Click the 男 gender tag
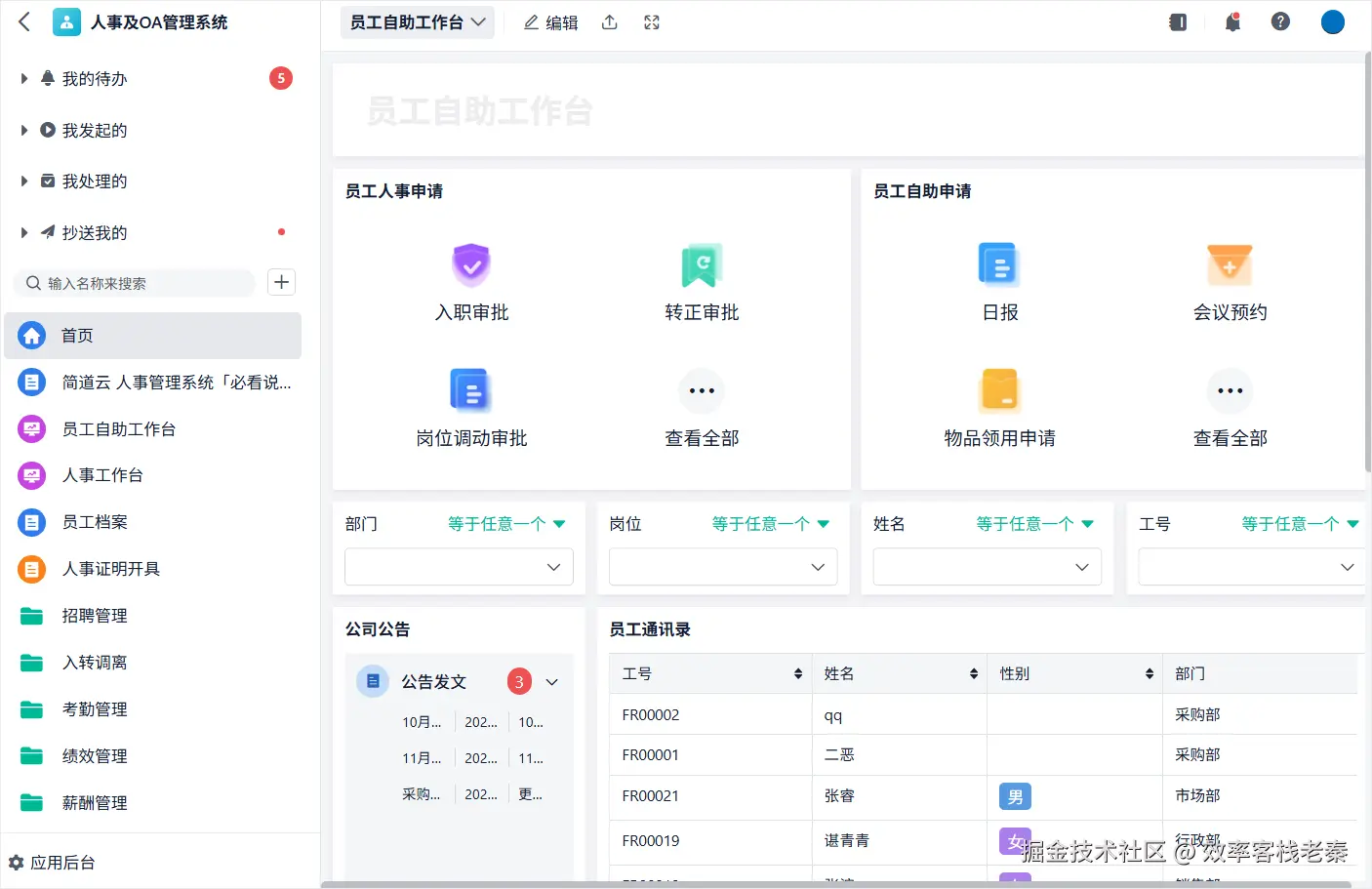The image size is (1372, 889). point(1015,796)
